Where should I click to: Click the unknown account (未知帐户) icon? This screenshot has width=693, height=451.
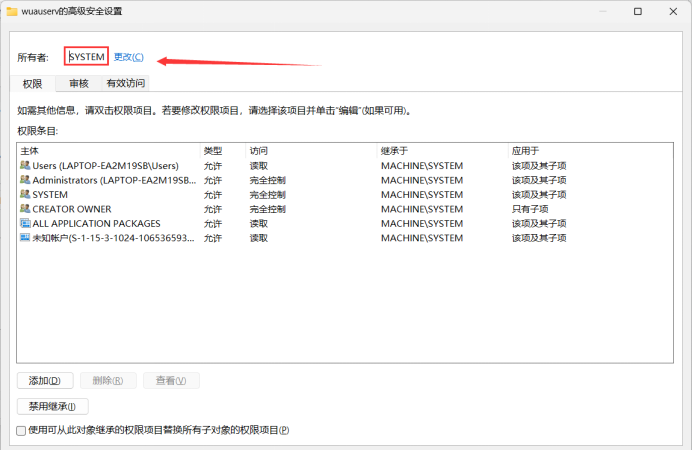25,238
